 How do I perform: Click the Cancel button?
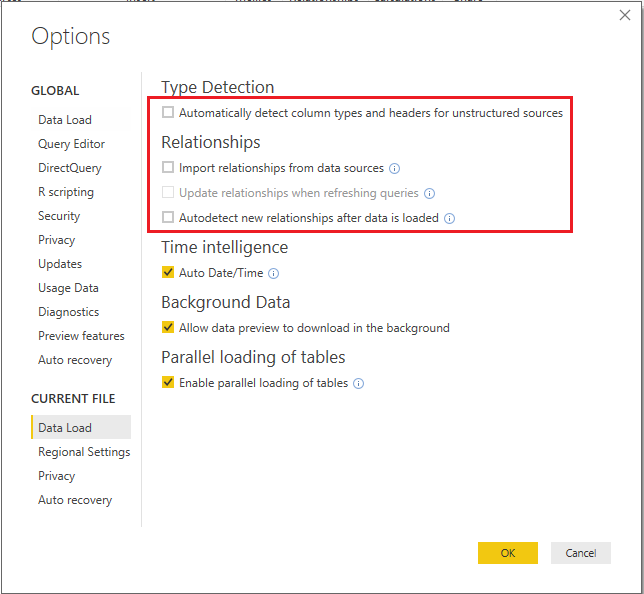[581, 553]
